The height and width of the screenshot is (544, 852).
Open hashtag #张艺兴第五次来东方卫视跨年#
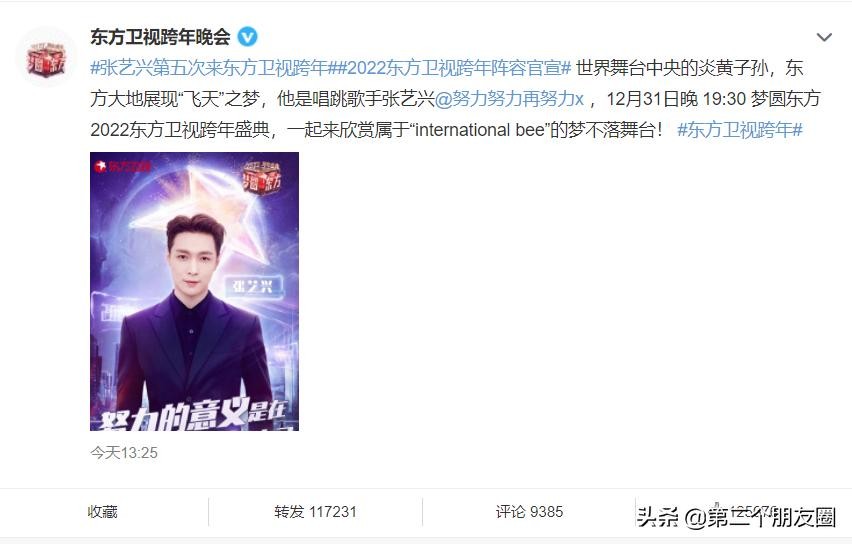pos(209,68)
